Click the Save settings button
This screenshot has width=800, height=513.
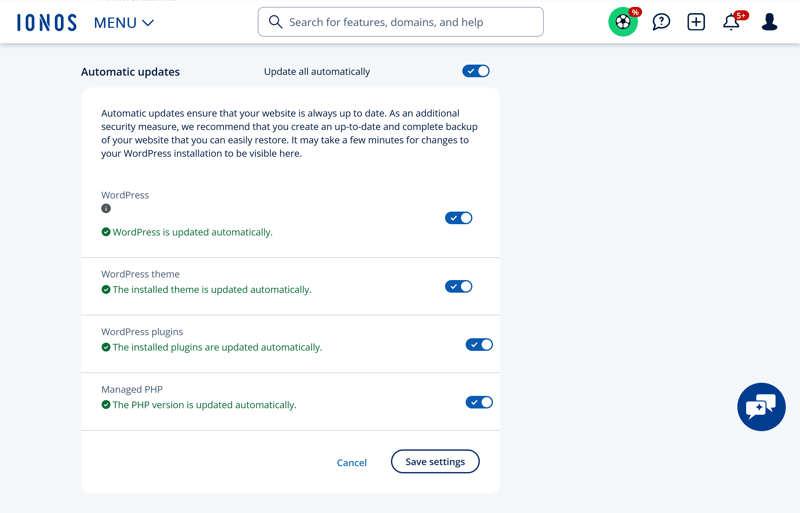(435, 461)
